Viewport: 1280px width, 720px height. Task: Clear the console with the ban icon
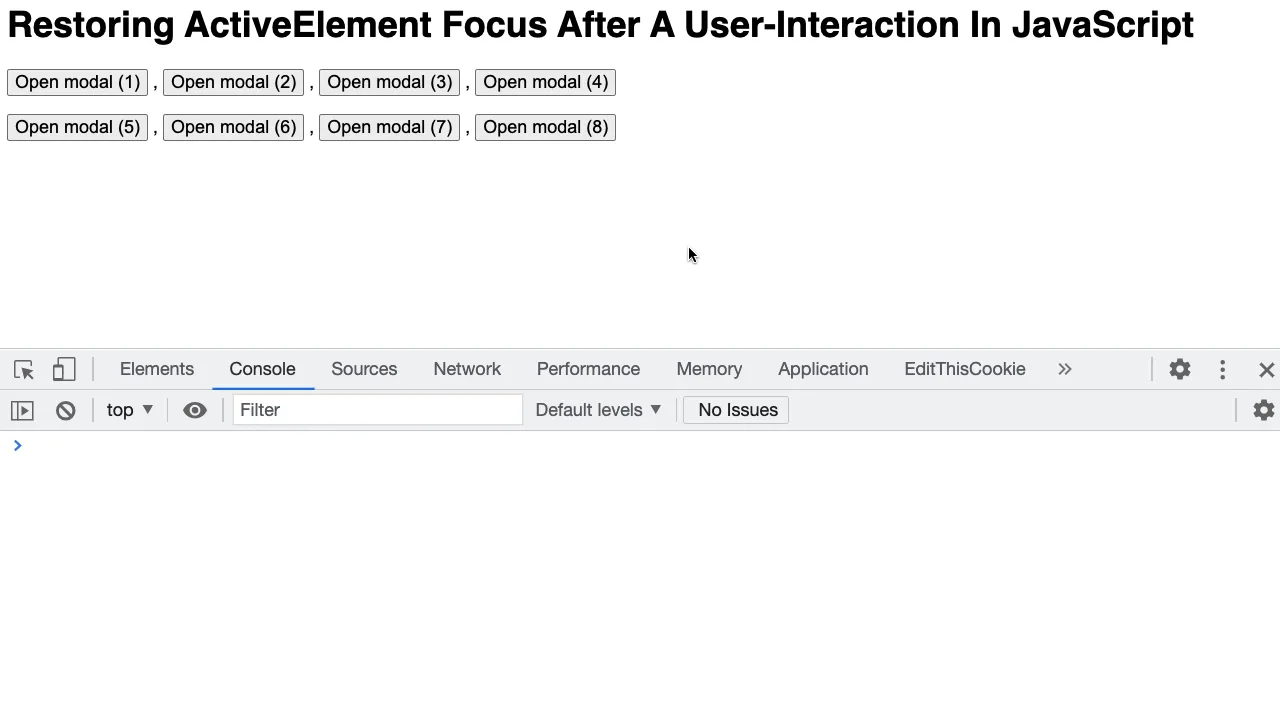click(x=65, y=410)
